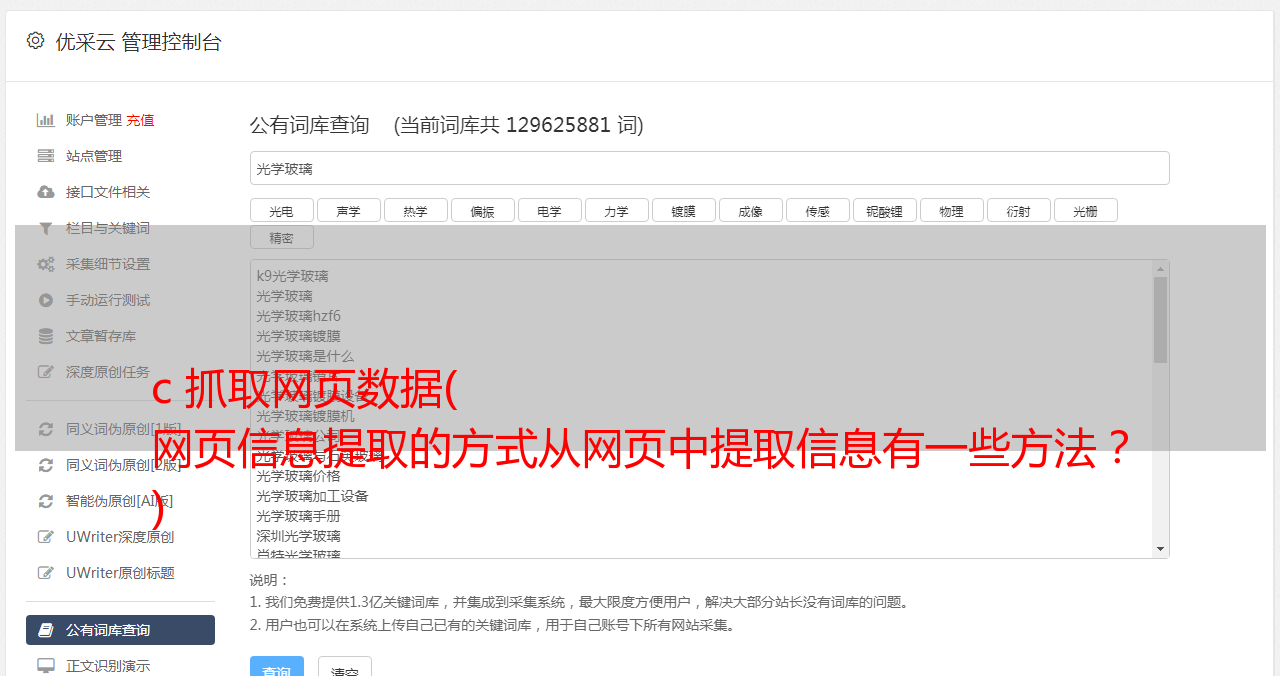1280x676 pixels.
Task: Select k9光学玻璃 in results list
Action: (292, 276)
